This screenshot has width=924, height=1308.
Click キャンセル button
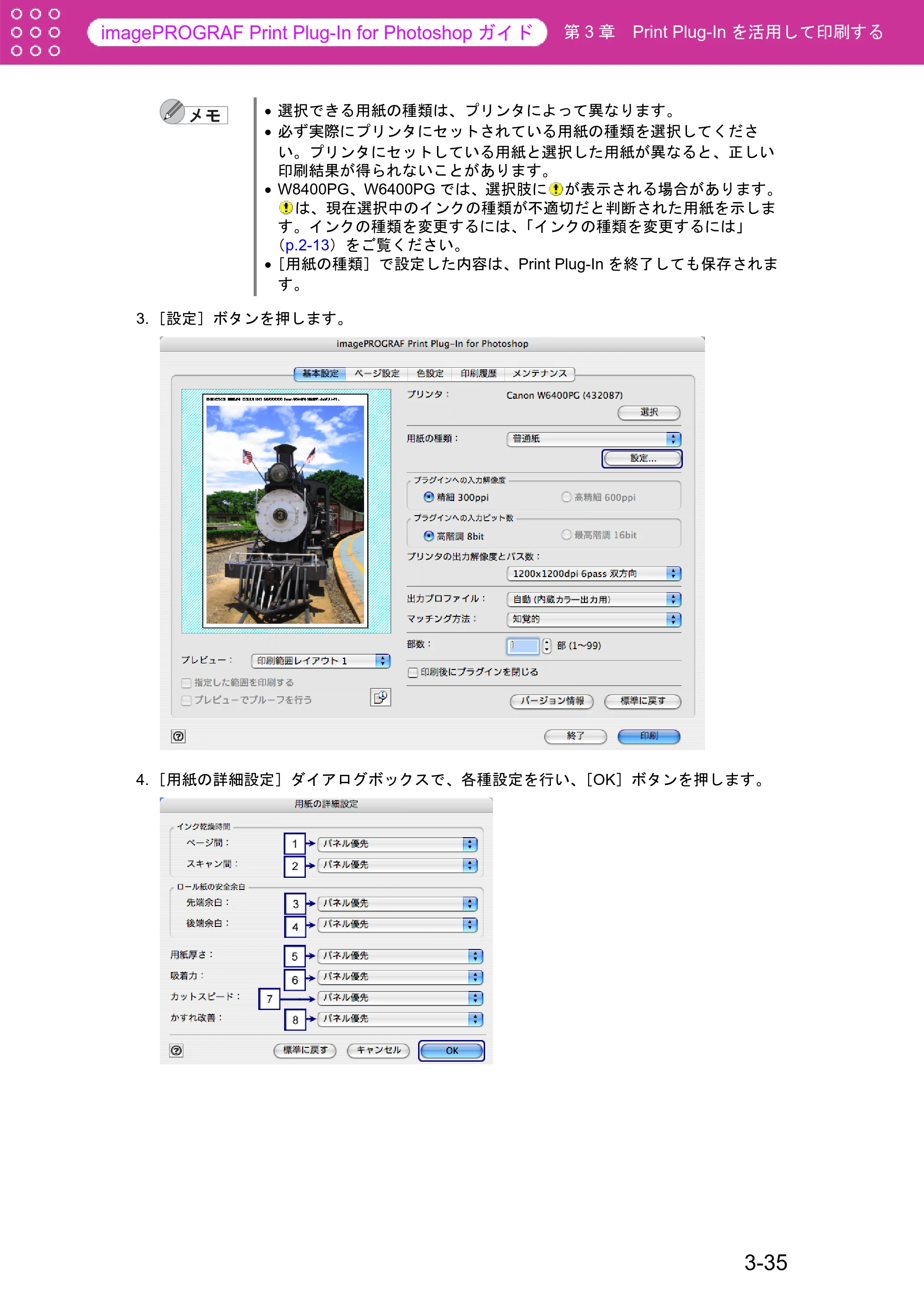click(x=378, y=1051)
